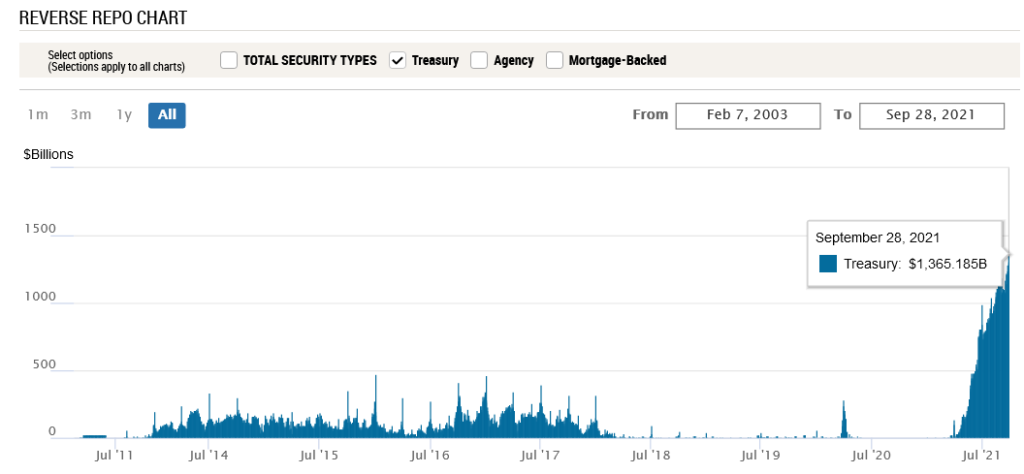Click the $Billions axis title
Screen dimensions: 1024x474
49,155
